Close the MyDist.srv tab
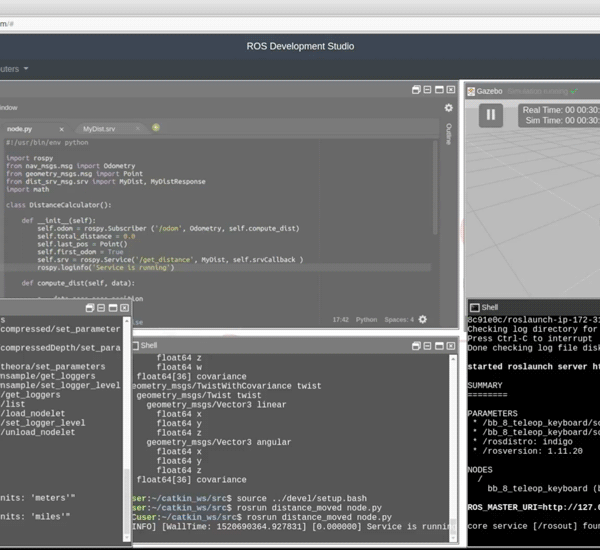600x550 pixels. click(138, 129)
